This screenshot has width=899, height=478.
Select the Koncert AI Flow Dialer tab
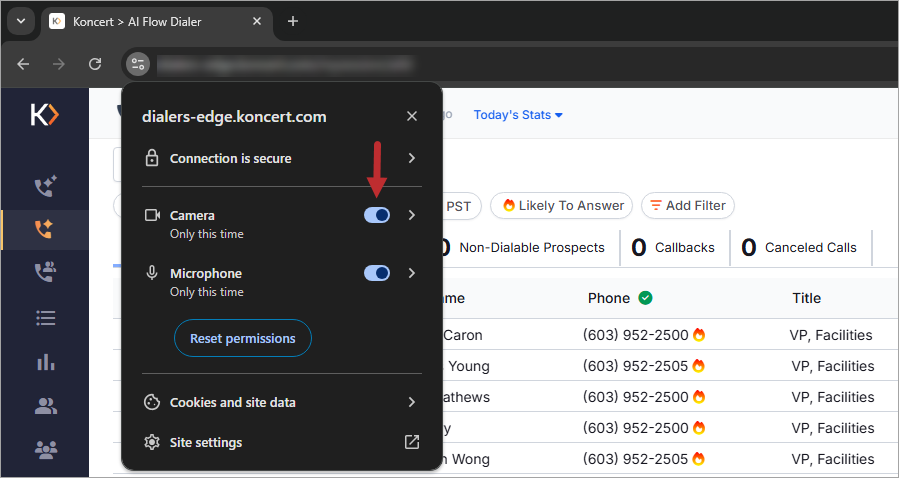tap(157, 22)
